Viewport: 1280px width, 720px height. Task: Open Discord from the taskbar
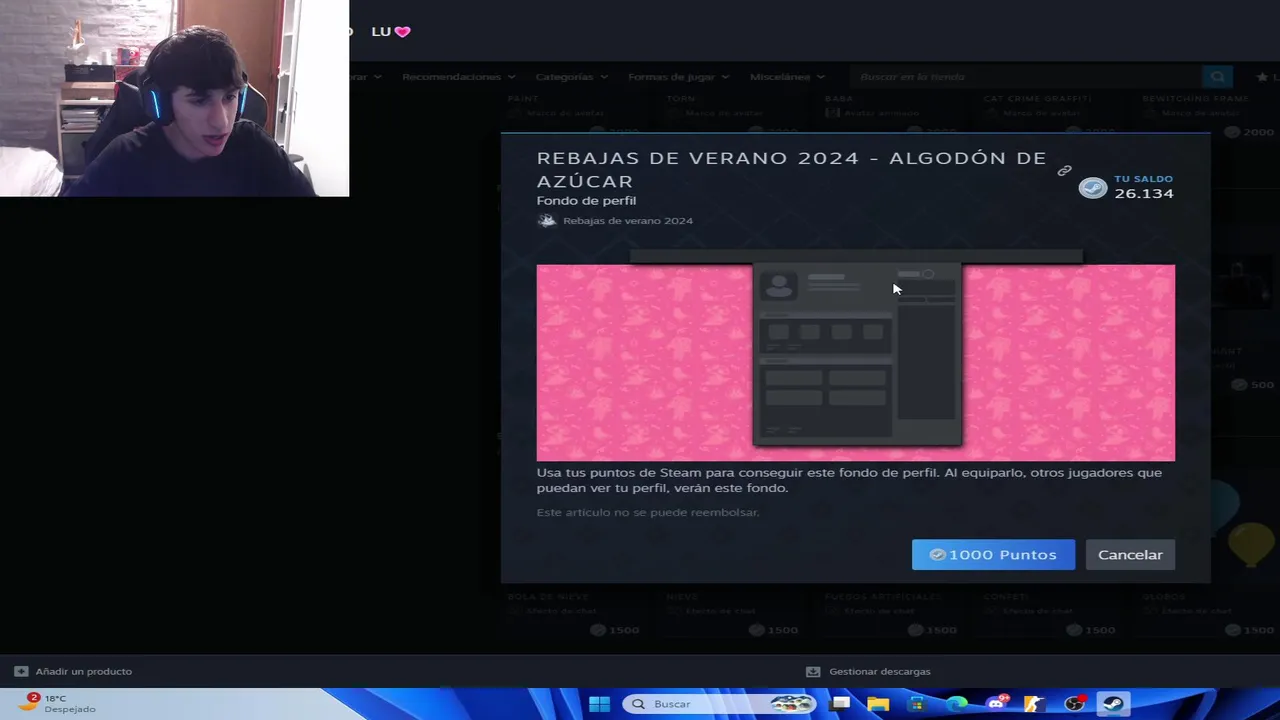click(996, 704)
